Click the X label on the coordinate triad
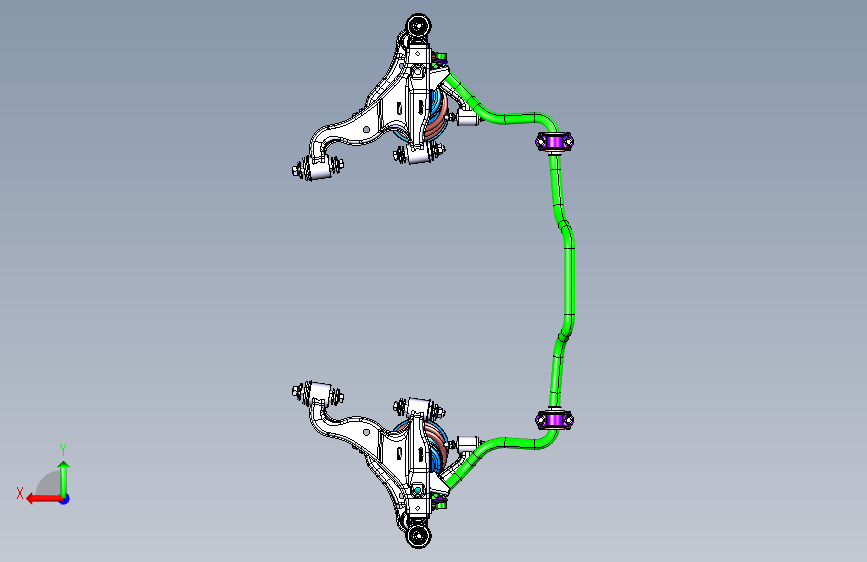The width and height of the screenshot is (867, 562). pyautogui.click(x=20, y=493)
